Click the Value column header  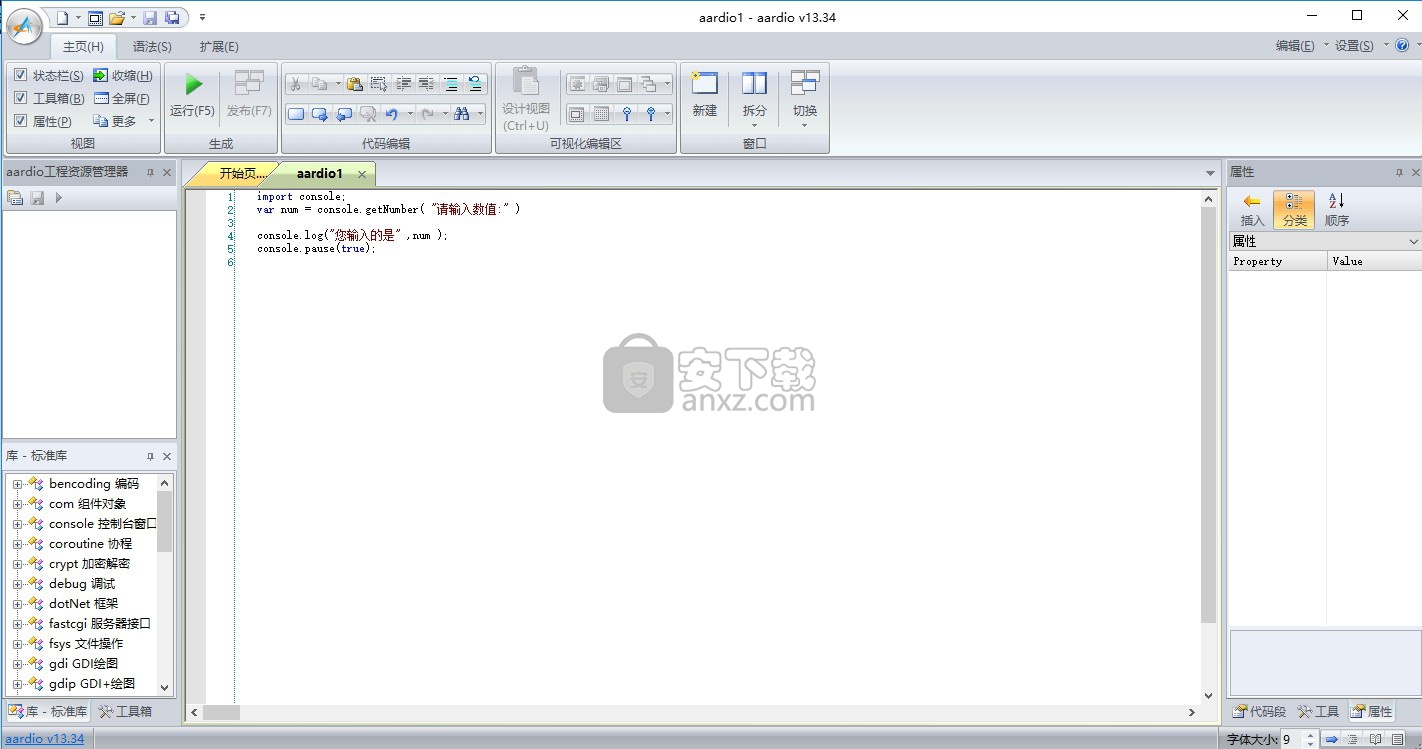pos(1375,261)
